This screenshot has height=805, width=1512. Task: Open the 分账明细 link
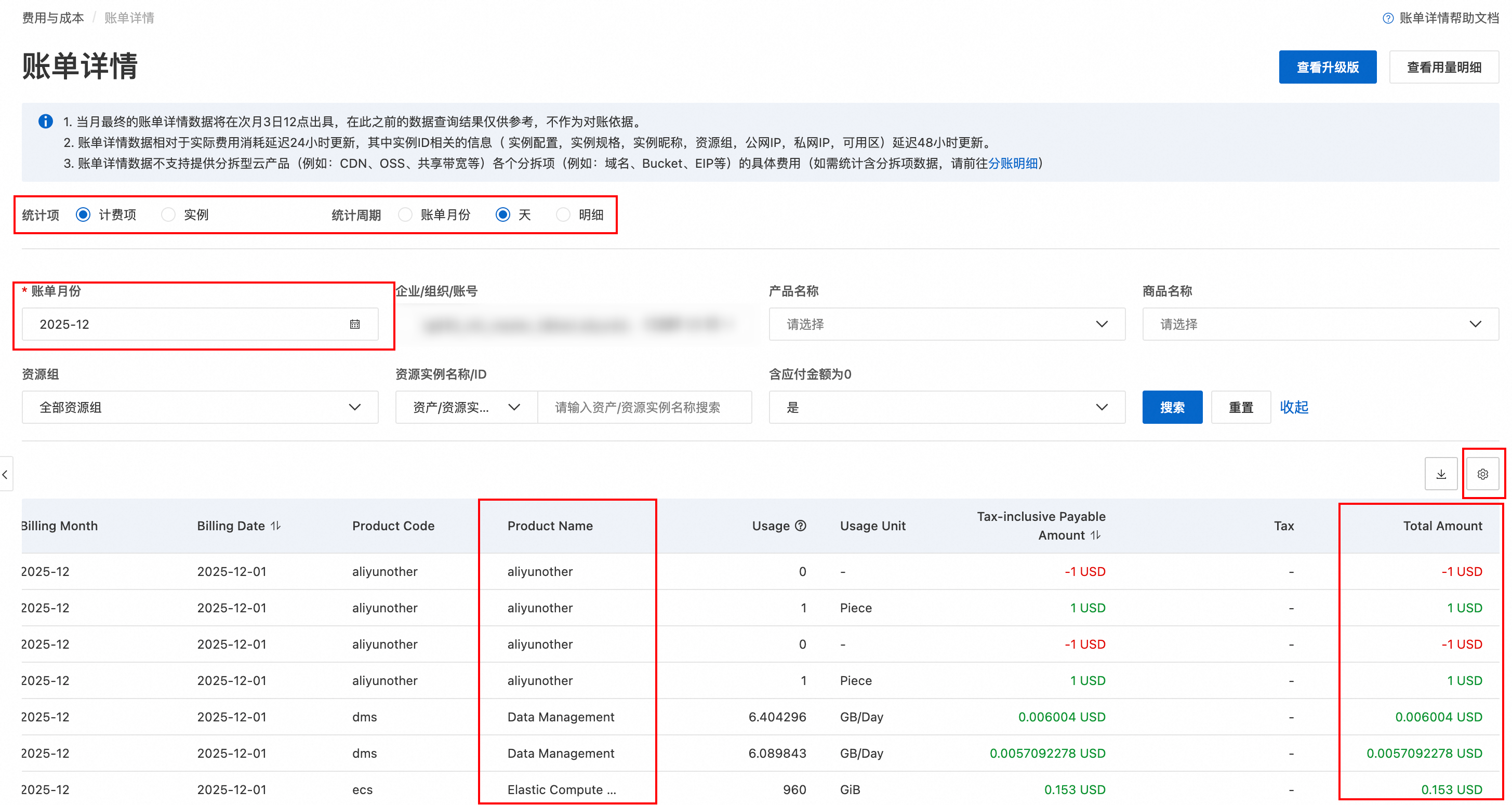(x=1013, y=163)
